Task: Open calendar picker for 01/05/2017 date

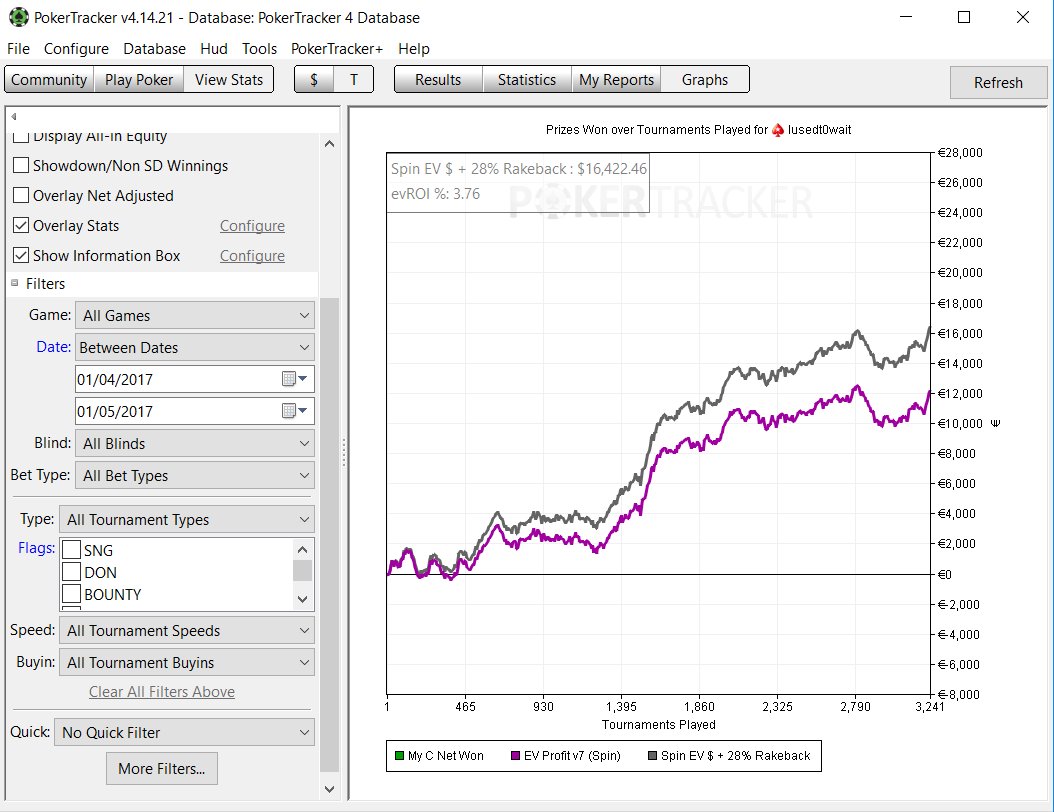Action: (294, 411)
